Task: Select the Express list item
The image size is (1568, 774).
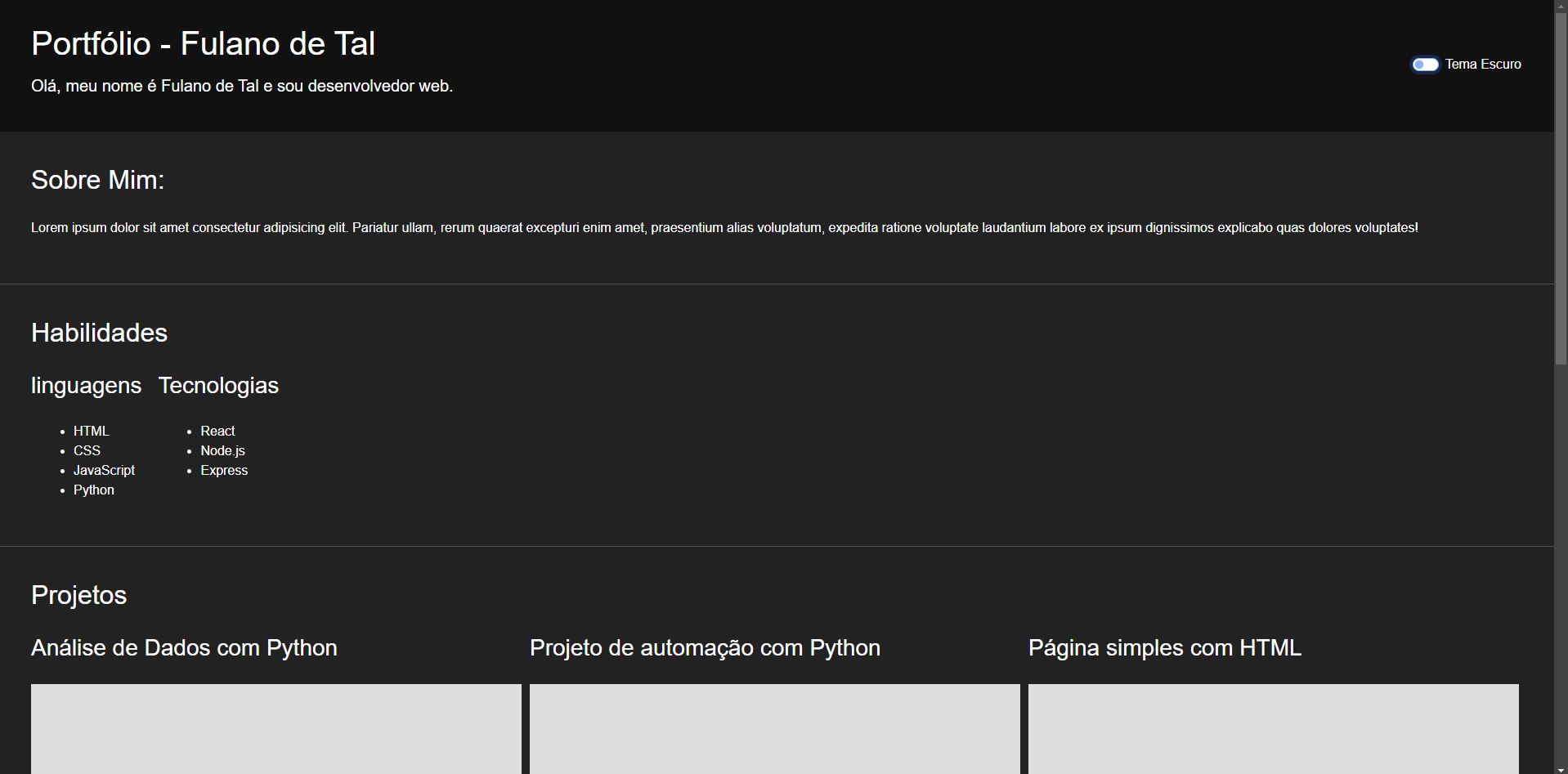Action: coord(224,470)
